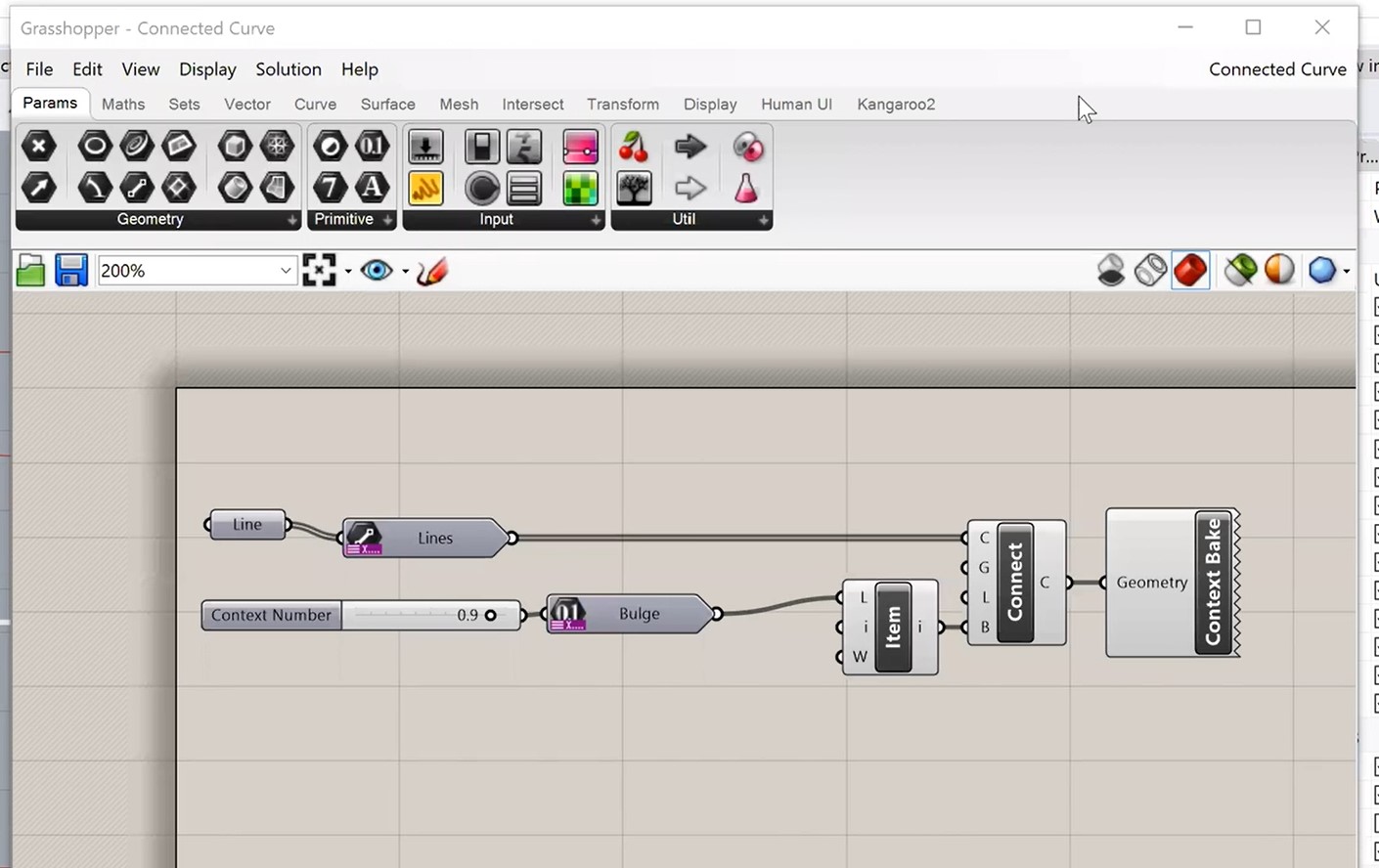Click the Context Number slider grip at 0.9

491,615
